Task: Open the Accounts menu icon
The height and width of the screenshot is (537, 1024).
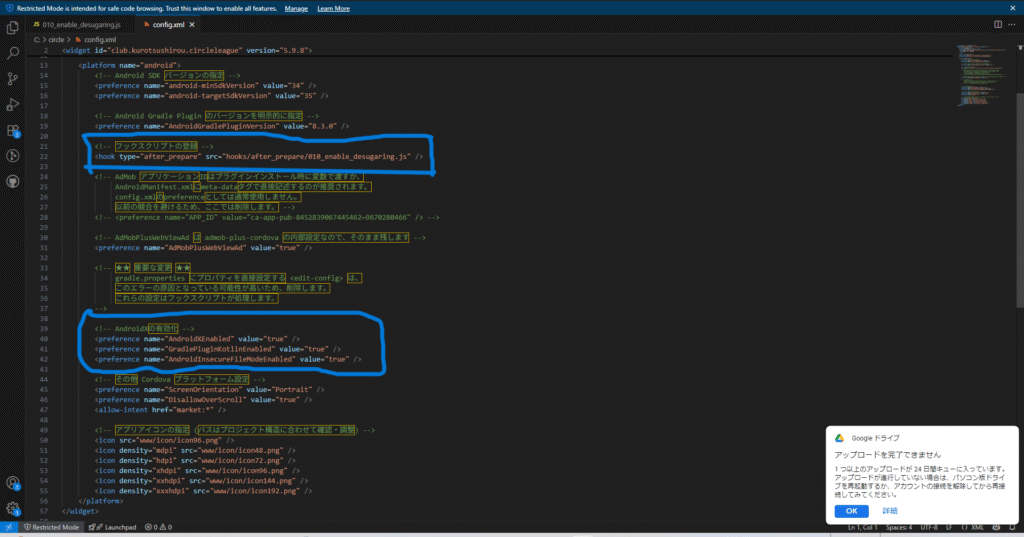Action: 12,483
